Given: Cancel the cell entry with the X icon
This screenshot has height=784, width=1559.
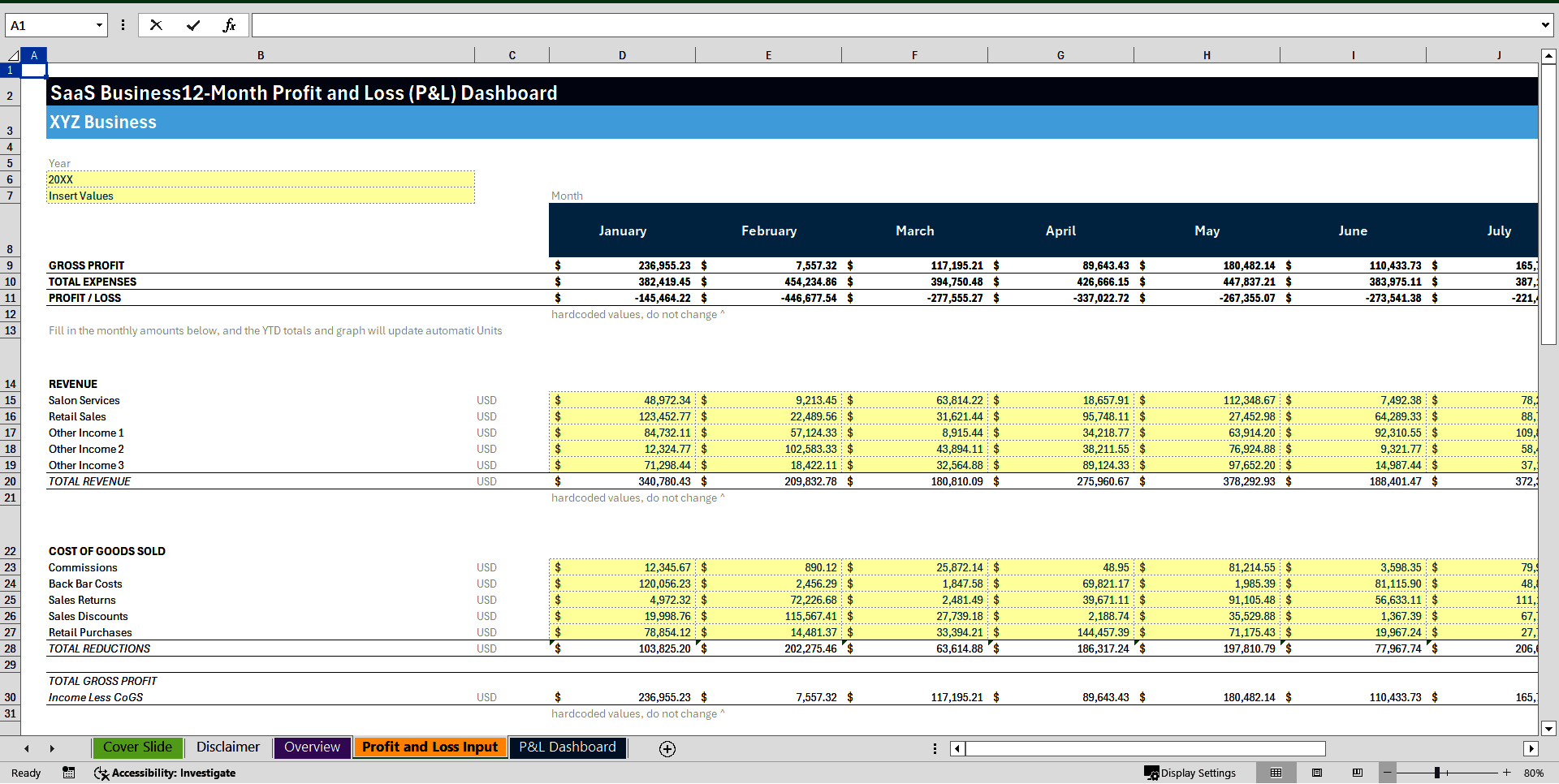Looking at the screenshot, I should pyautogui.click(x=156, y=24).
